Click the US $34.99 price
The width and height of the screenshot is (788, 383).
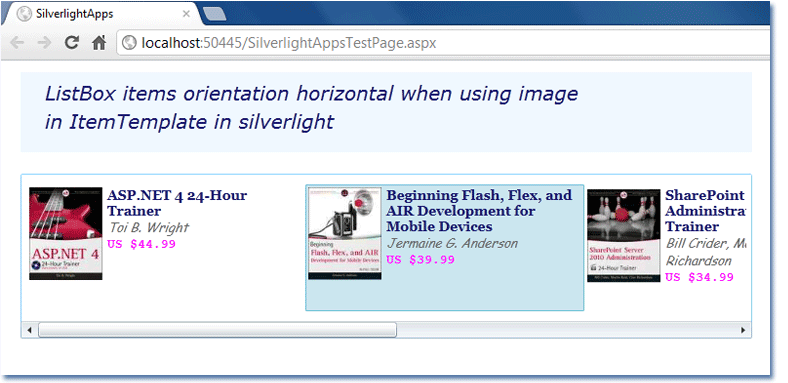click(x=700, y=277)
